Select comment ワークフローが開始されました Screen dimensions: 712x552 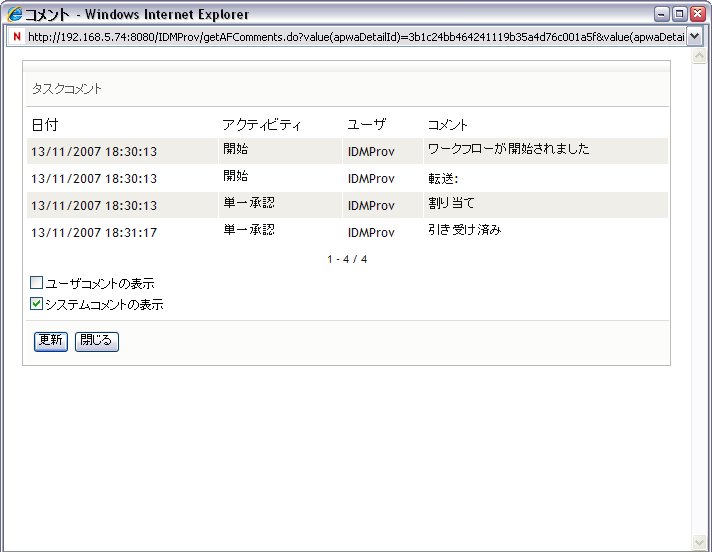(509, 149)
